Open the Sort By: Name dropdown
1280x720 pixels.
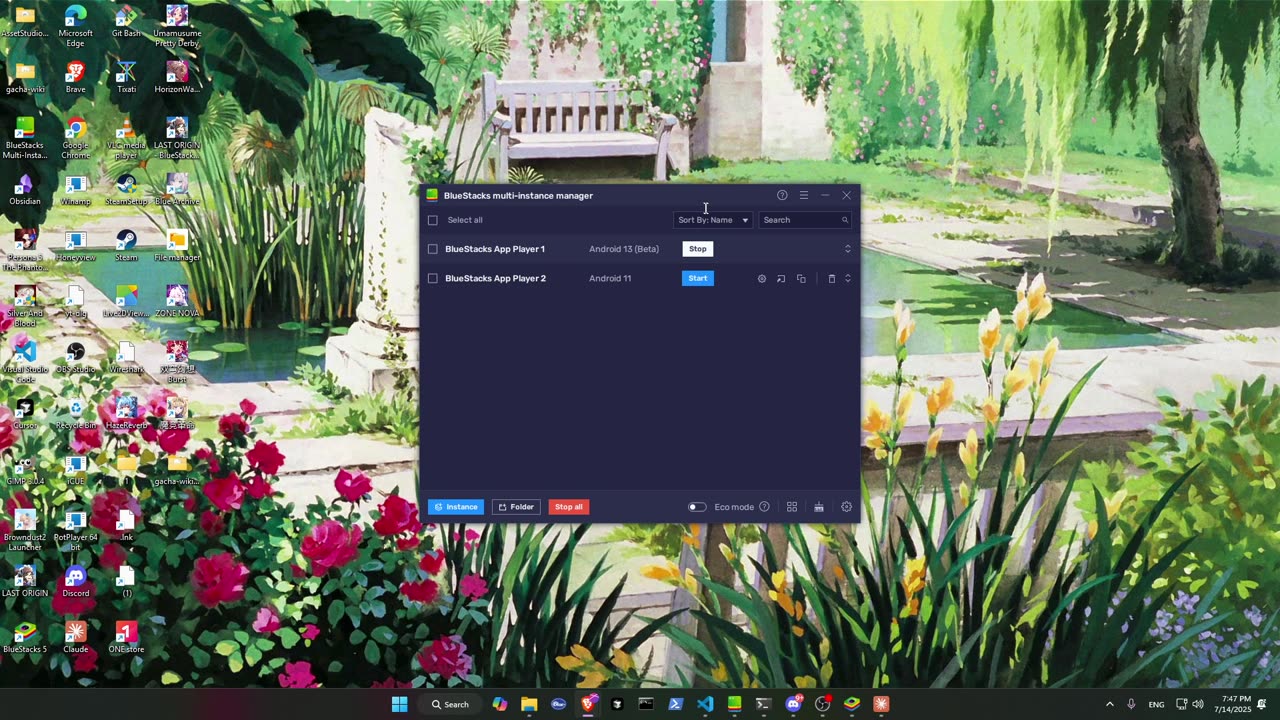point(713,220)
